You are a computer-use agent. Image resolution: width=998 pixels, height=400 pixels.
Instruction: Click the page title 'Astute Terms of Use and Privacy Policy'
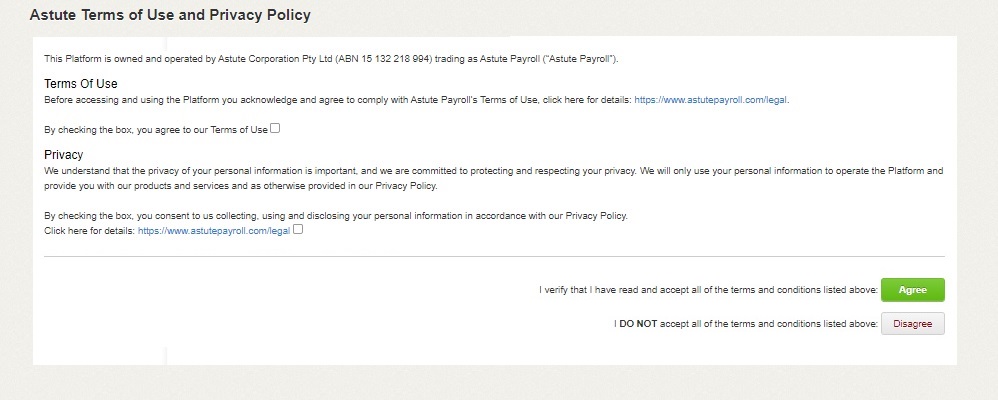click(170, 16)
